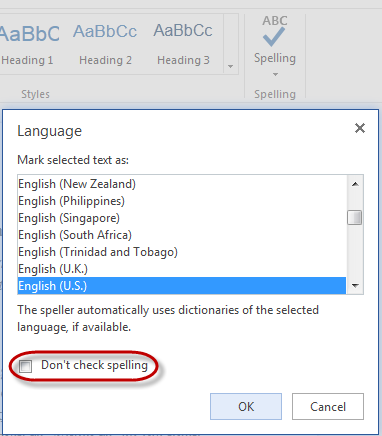The height and width of the screenshot is (436, 382).
Task: Click the Cancel button
Action: point(328,406)
